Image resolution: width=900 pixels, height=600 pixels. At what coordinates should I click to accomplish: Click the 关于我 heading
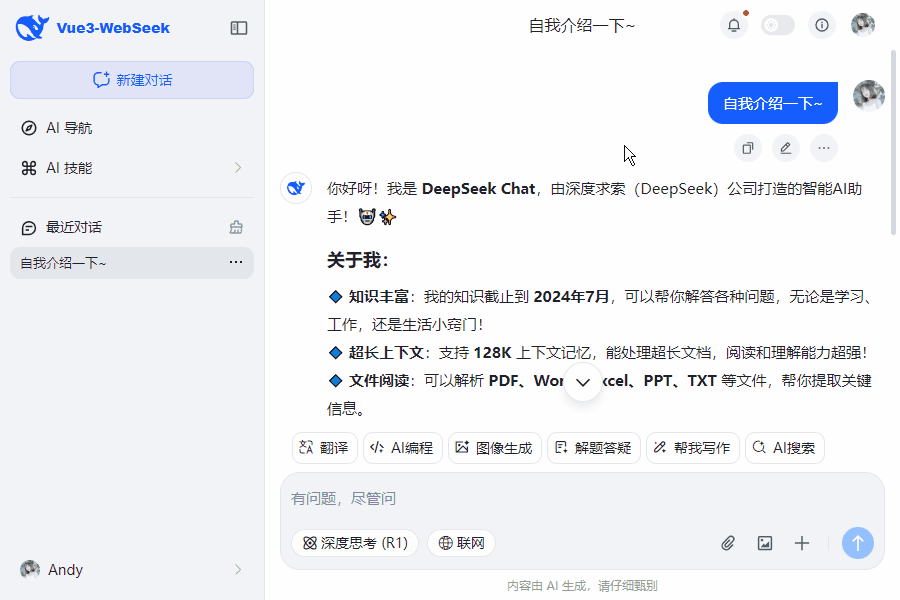coord(358,261)
